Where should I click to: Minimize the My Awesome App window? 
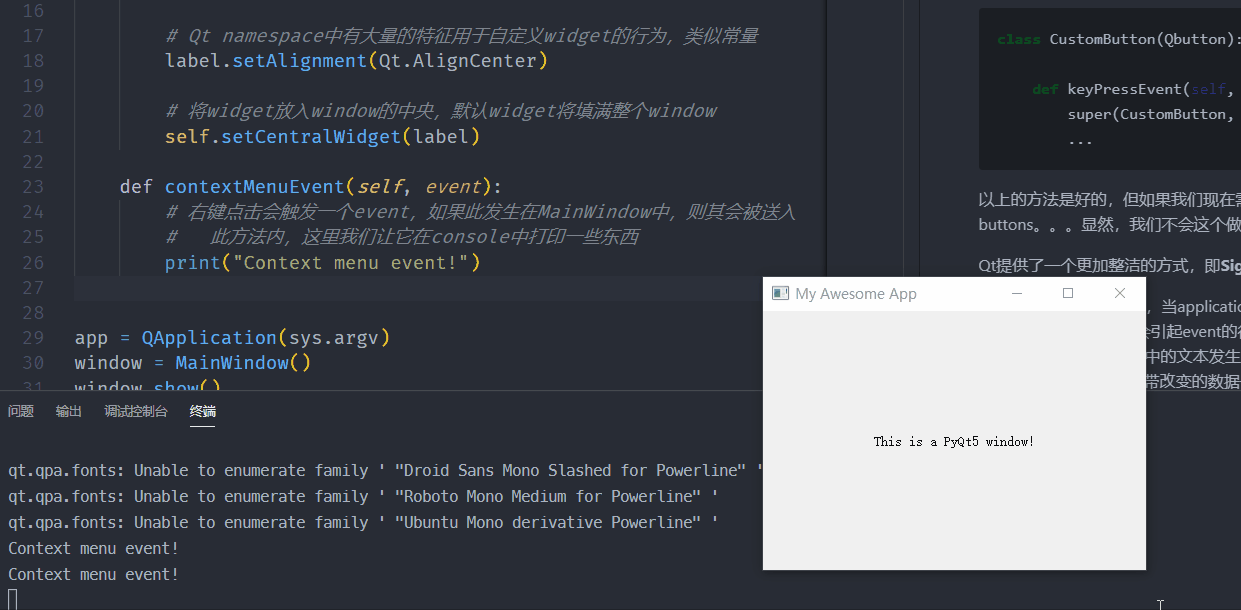coord(1017,293)
